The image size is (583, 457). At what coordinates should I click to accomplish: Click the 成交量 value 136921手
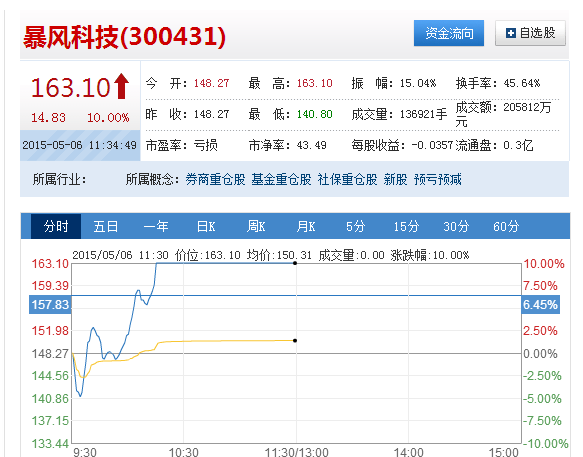coord(423,114)
